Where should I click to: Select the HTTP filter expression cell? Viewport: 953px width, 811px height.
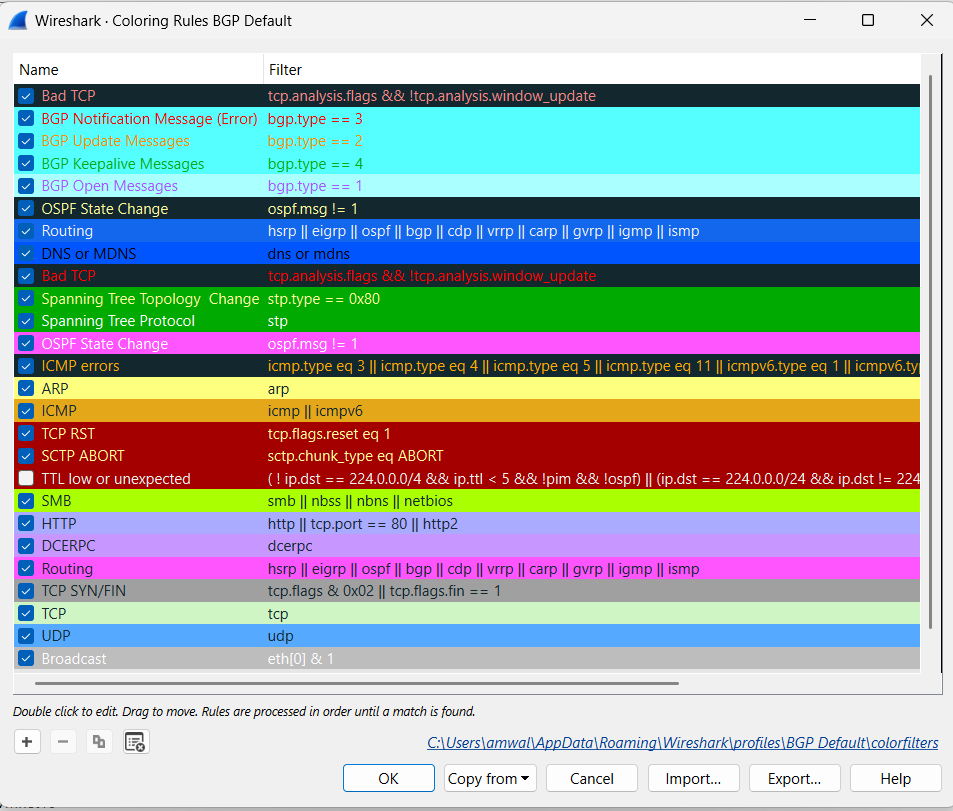[x=362, y=523]
